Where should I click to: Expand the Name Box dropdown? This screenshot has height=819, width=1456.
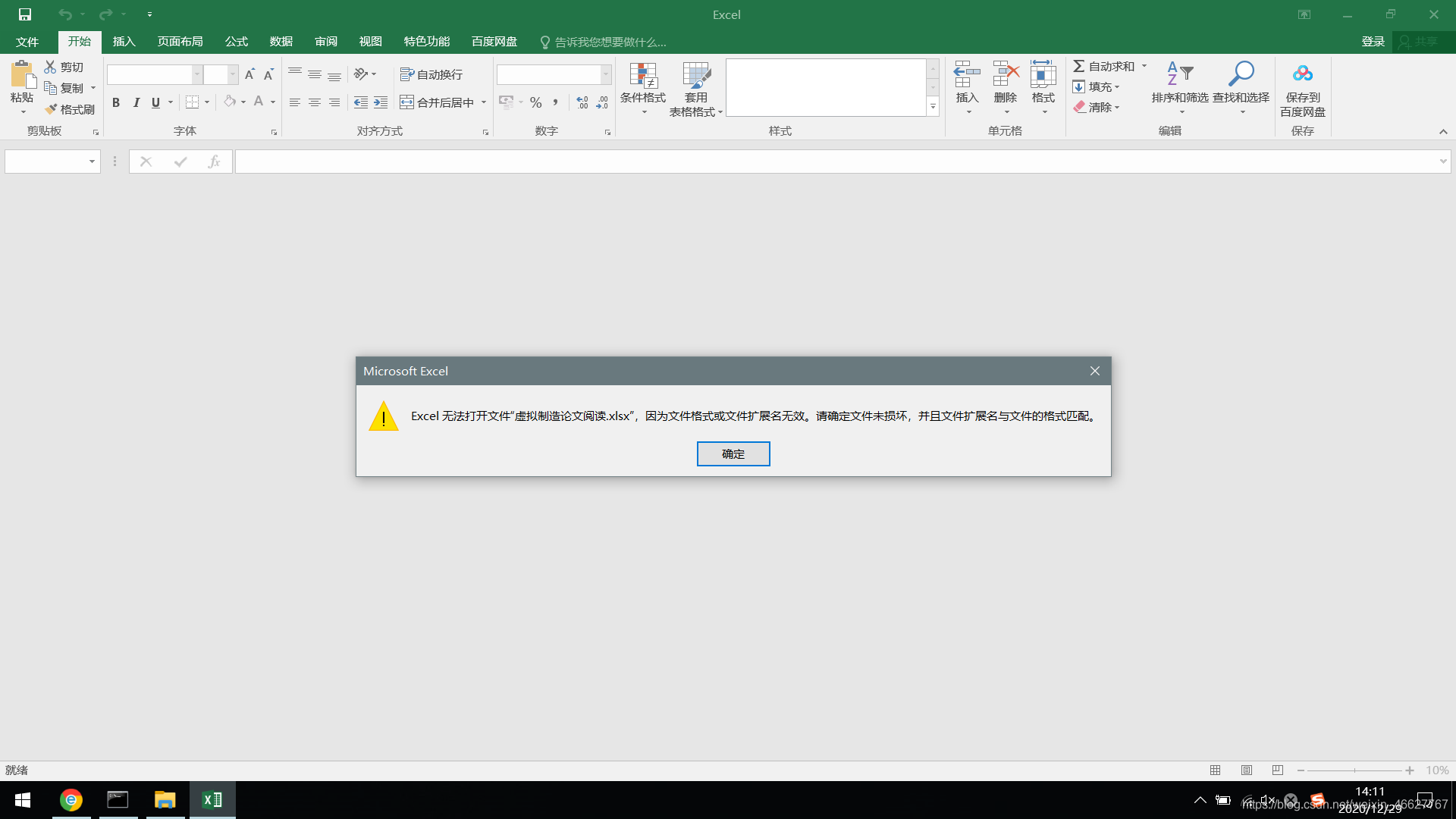(x=92, y=162)
